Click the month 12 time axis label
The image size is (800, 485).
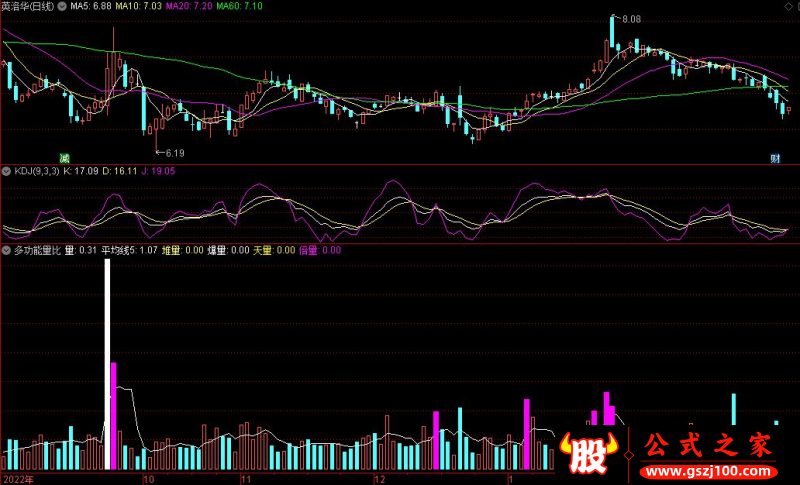click(380, 479)
